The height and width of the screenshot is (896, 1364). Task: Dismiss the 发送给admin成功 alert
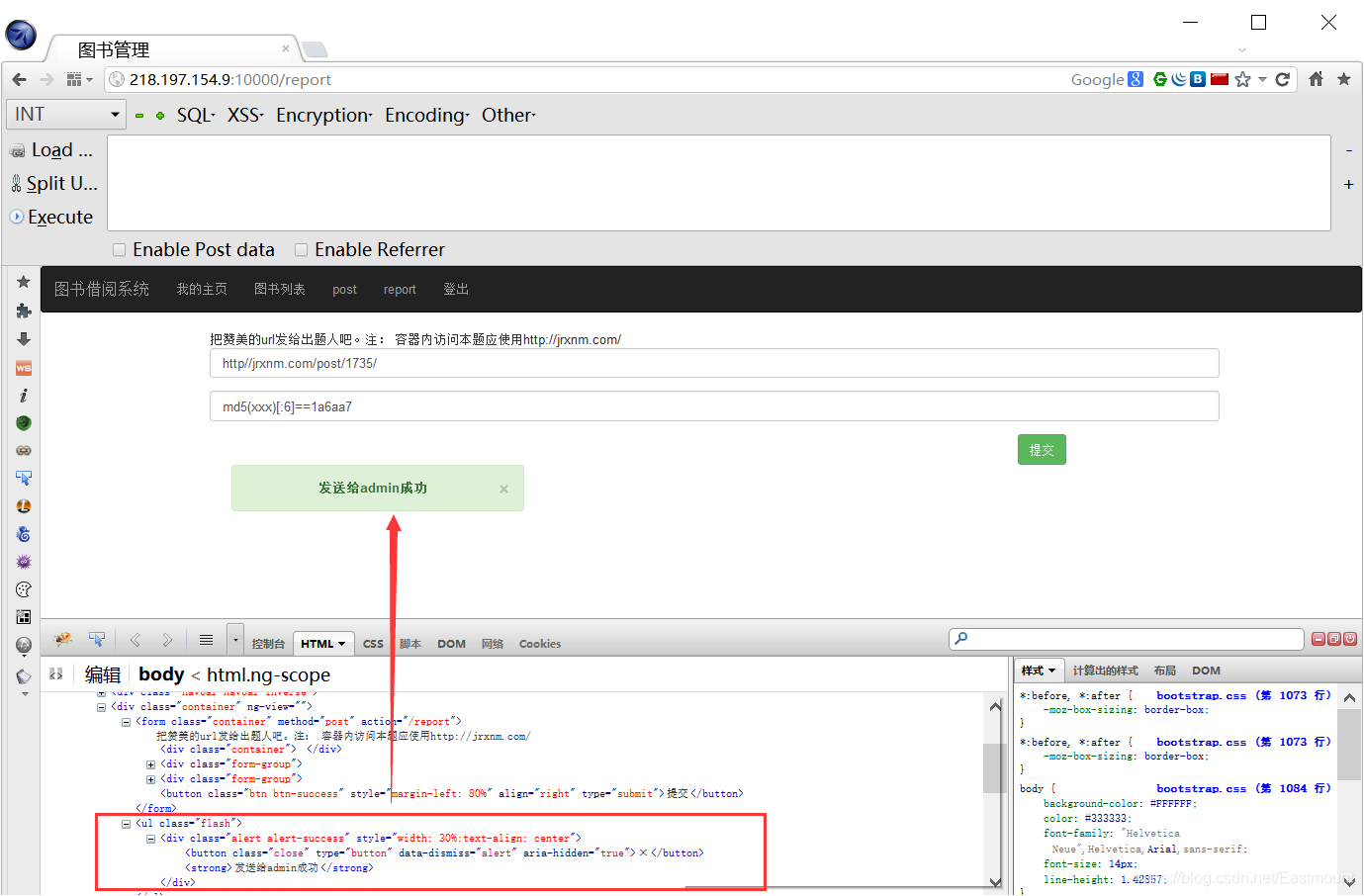coord(503,489)
